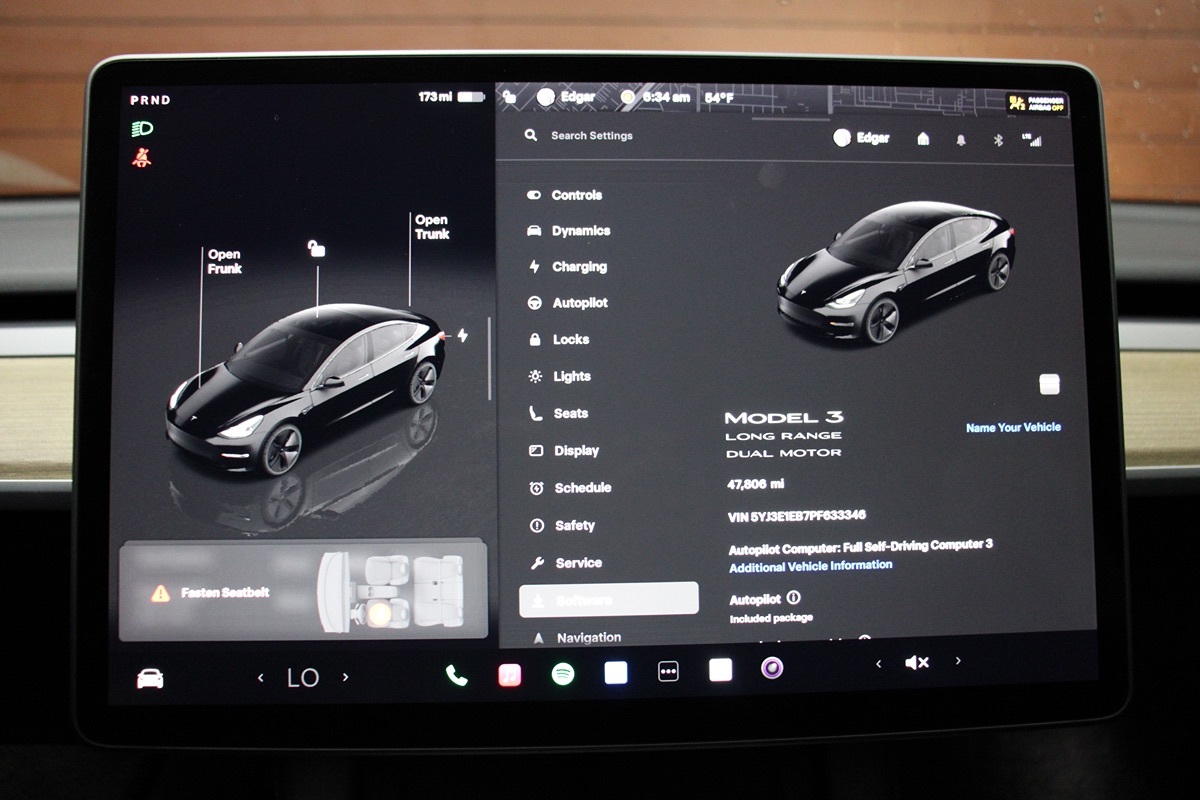Launch Spotify from the bottom dock
The image size is (1200, 800).
click(x=563, y=674)
